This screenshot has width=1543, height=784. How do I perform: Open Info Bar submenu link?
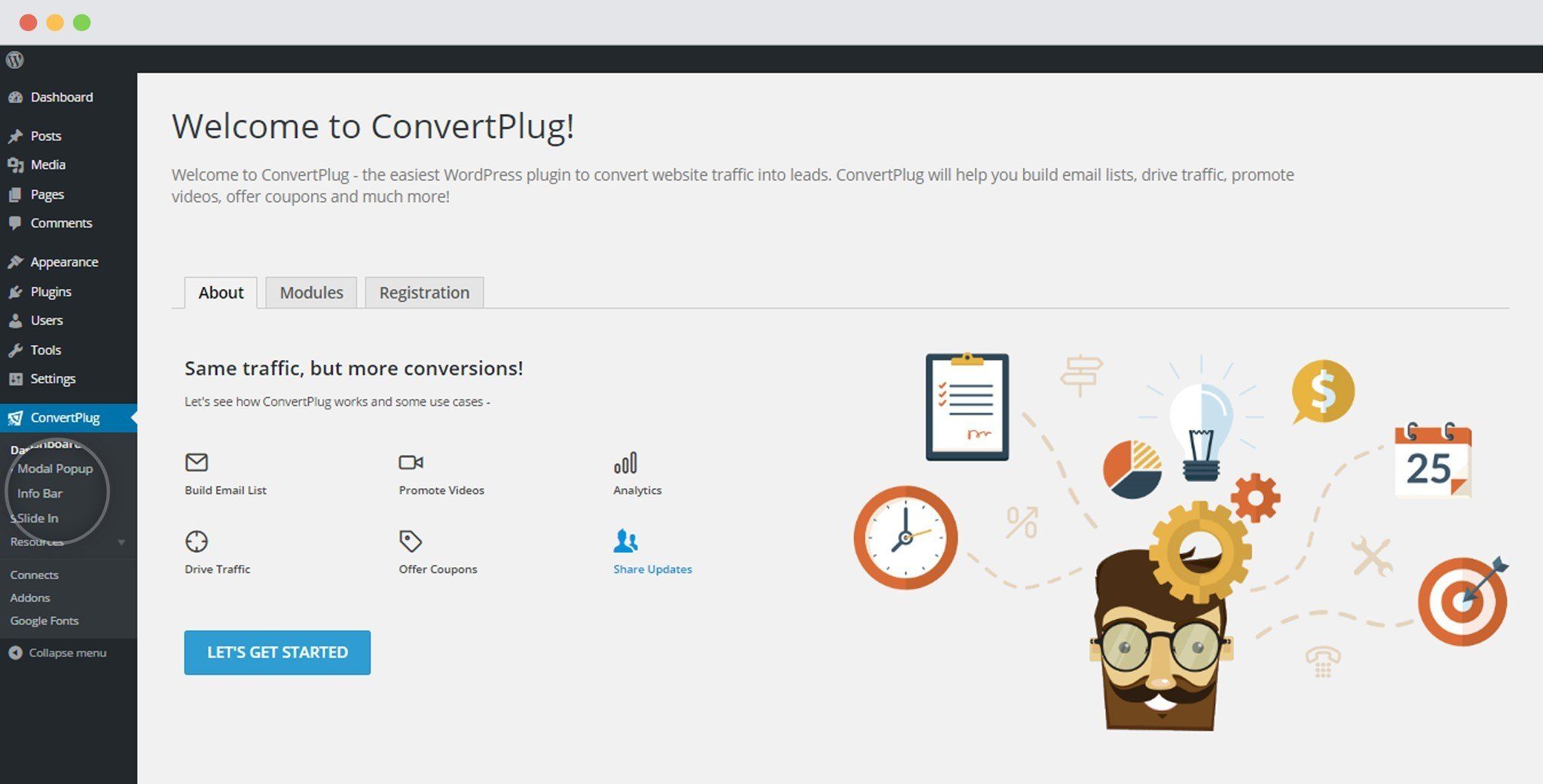pos(40,493)
